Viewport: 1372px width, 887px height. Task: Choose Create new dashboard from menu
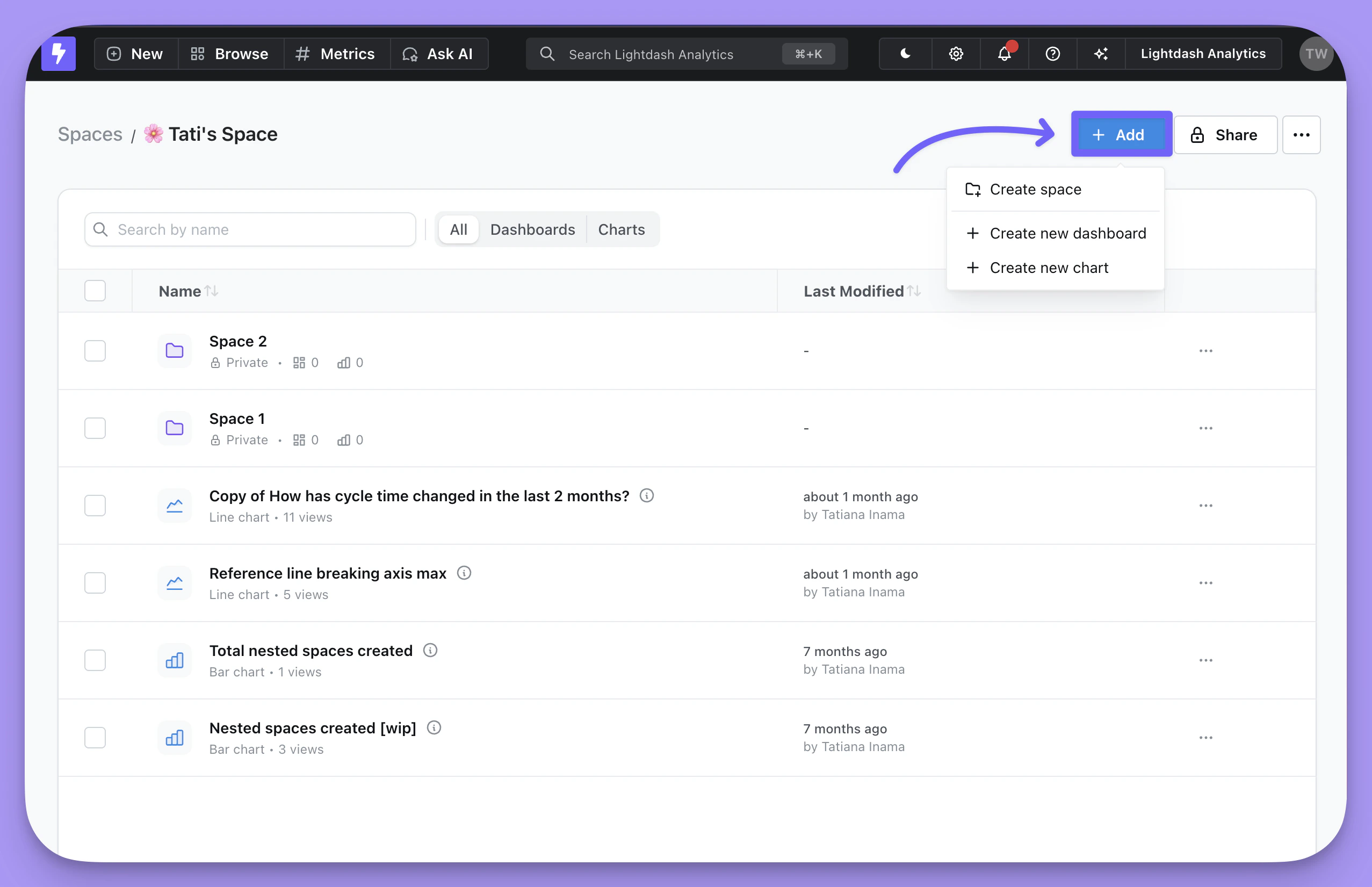click(1067, 233)
